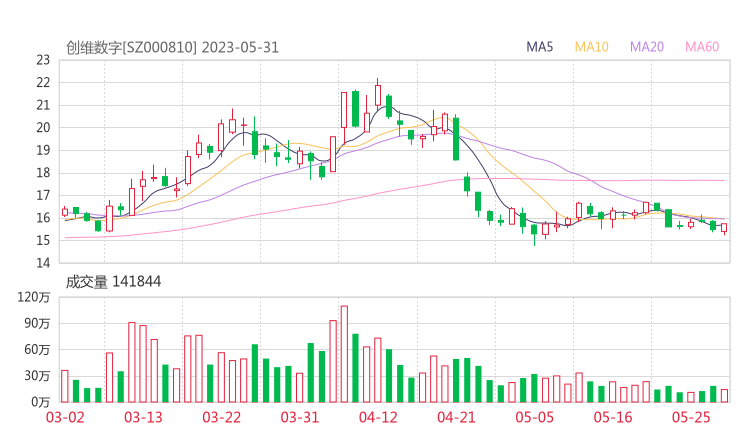The image size is (740, 440).
Task: Click the price axis value 16
Action: pos(43,218)
